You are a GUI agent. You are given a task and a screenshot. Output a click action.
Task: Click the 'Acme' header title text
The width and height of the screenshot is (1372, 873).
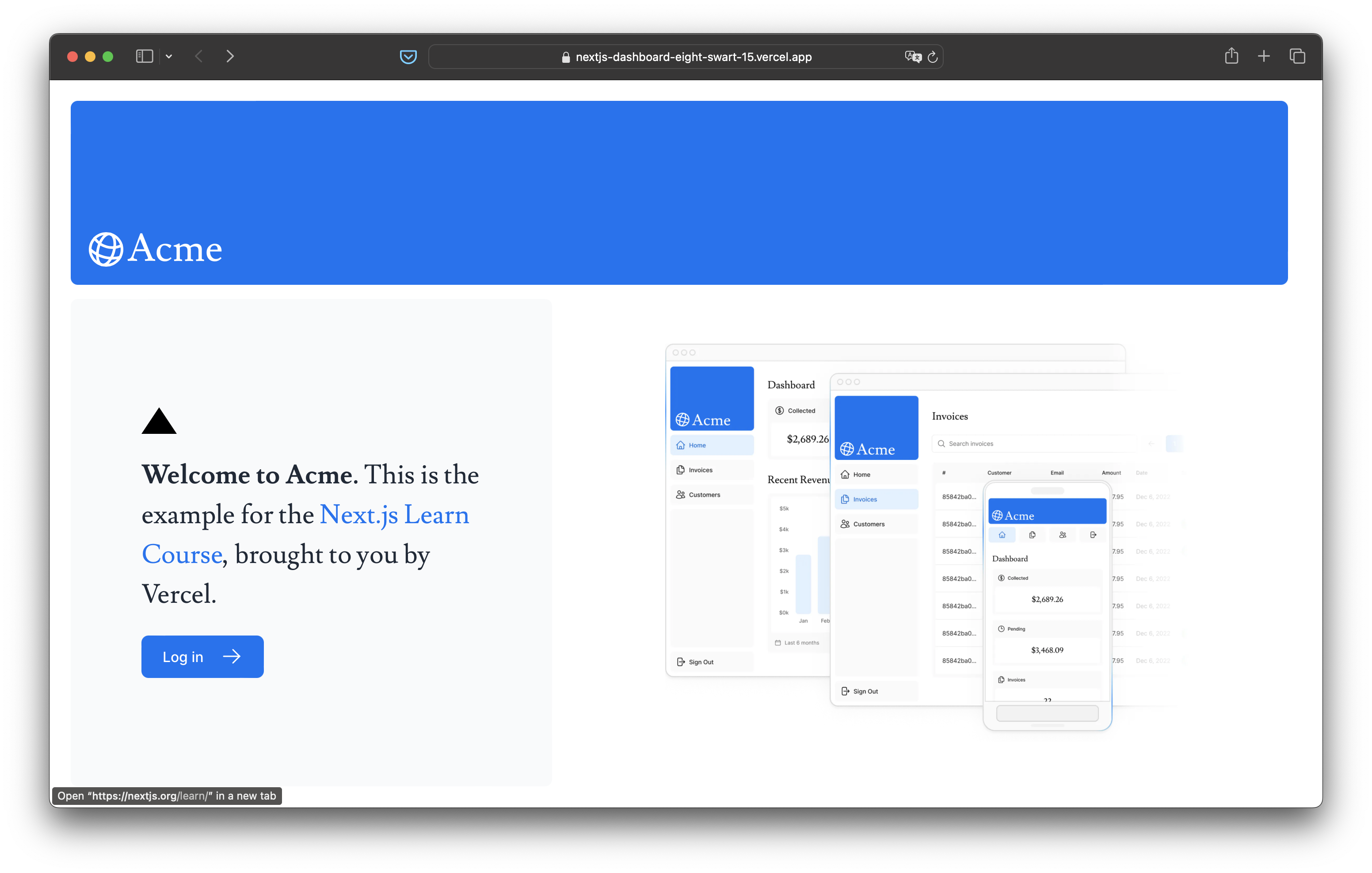tap(175, 249)
